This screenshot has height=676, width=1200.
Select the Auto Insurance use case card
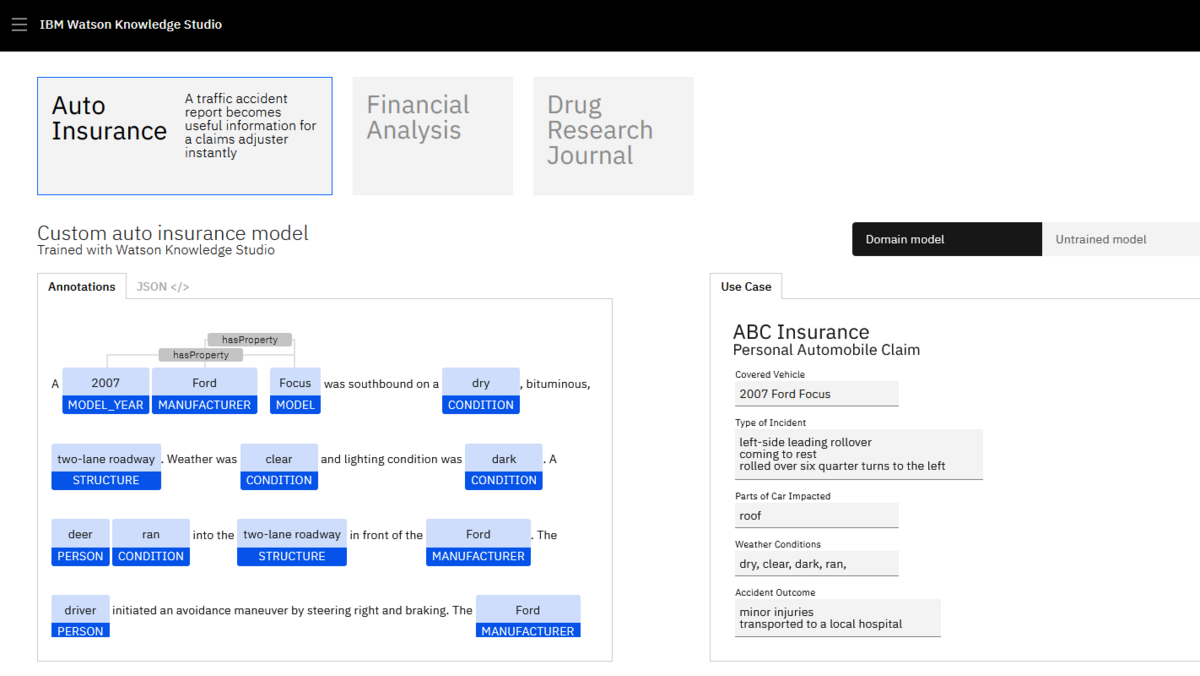pos(185,136)
